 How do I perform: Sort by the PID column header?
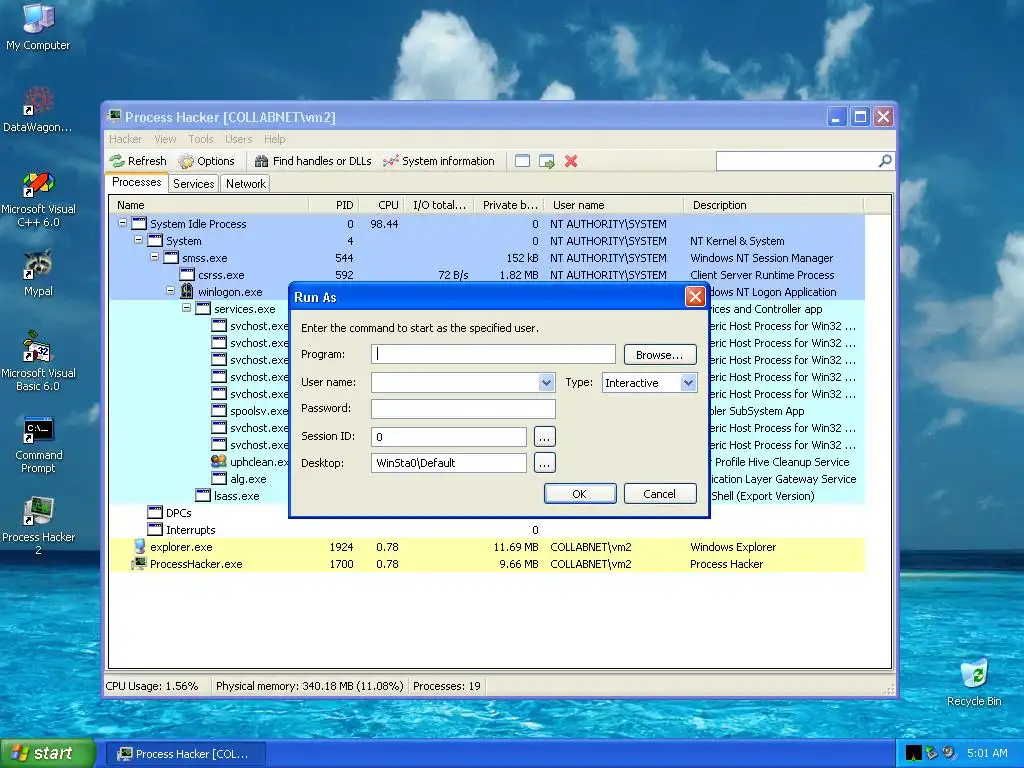point(334,205)
